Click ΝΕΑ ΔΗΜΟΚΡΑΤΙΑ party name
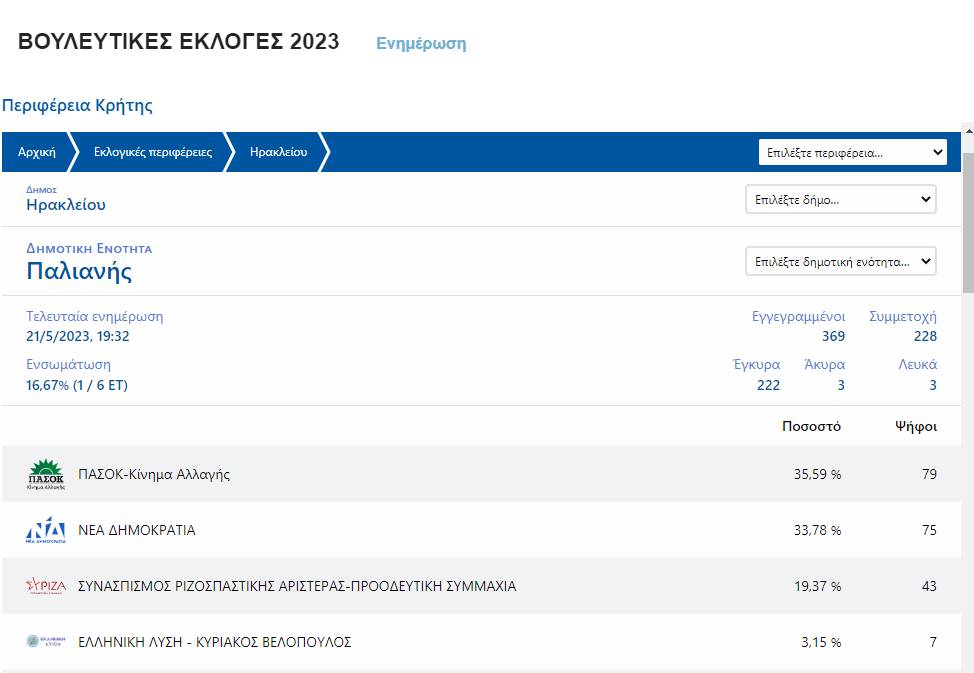This screenshot has height=673, width=974. tap(137, 530)
